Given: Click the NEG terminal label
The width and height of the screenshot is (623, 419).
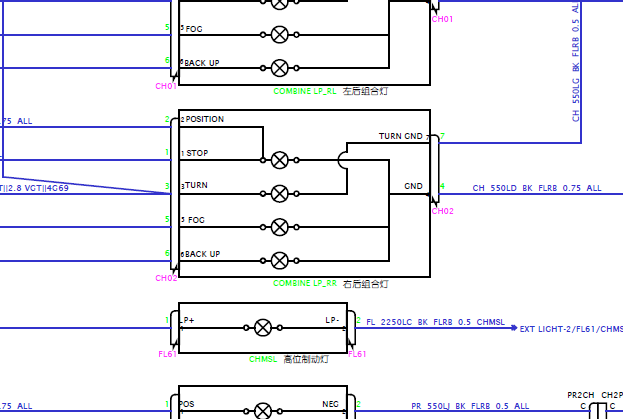Looking at the screenshot, I should [330, 404].
